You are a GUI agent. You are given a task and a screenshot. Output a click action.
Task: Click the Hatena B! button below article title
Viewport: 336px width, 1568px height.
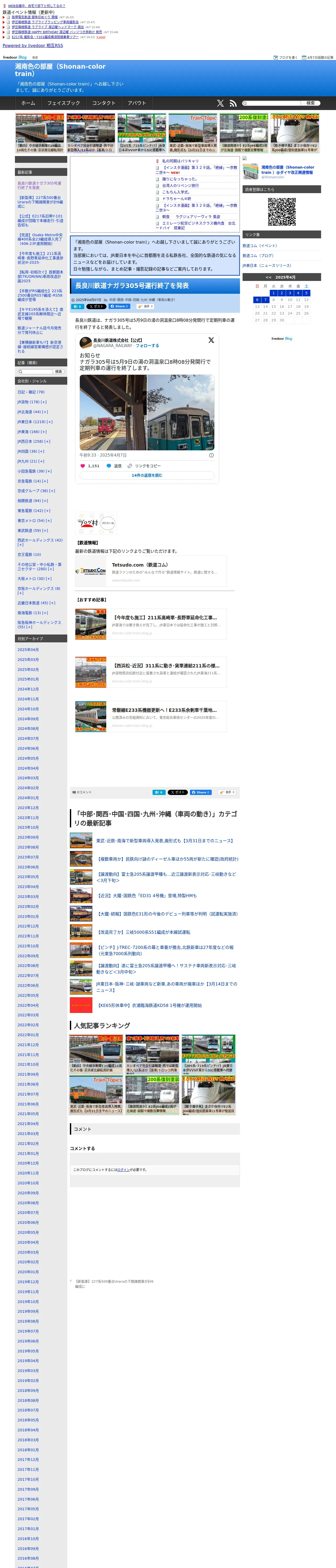pyautogui.click(x=77, y=307)
